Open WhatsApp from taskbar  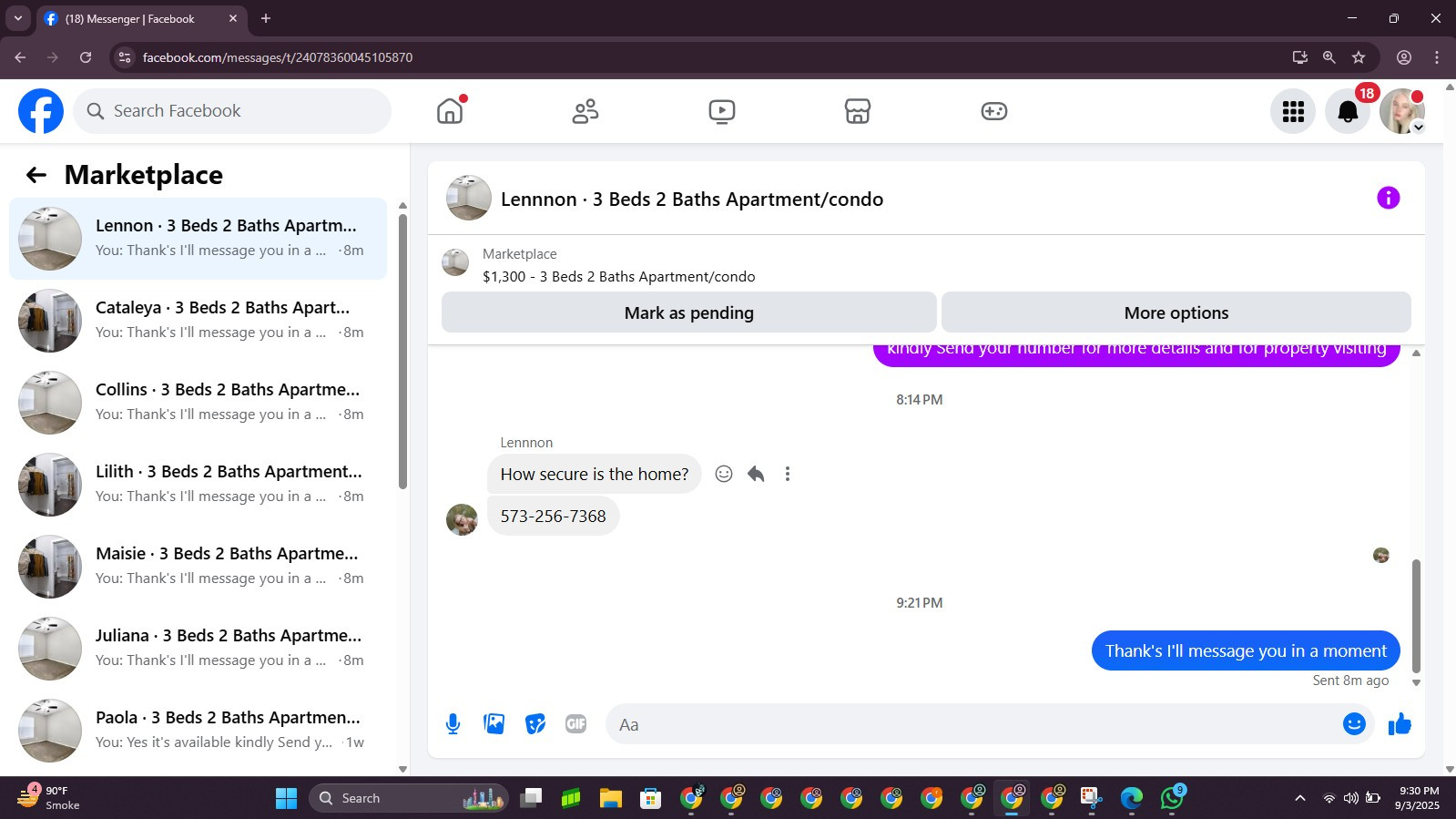click(1171, 799)
